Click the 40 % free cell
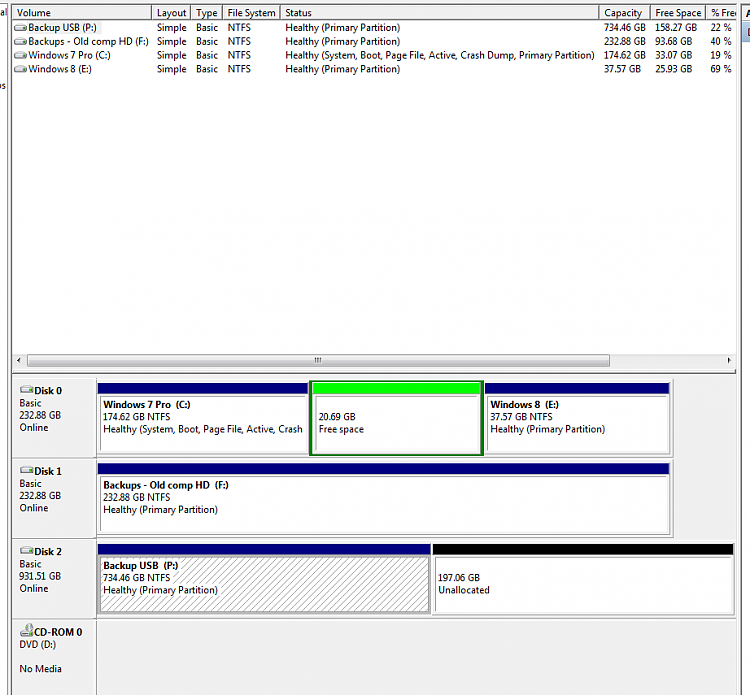 click(x=721, y=42)
